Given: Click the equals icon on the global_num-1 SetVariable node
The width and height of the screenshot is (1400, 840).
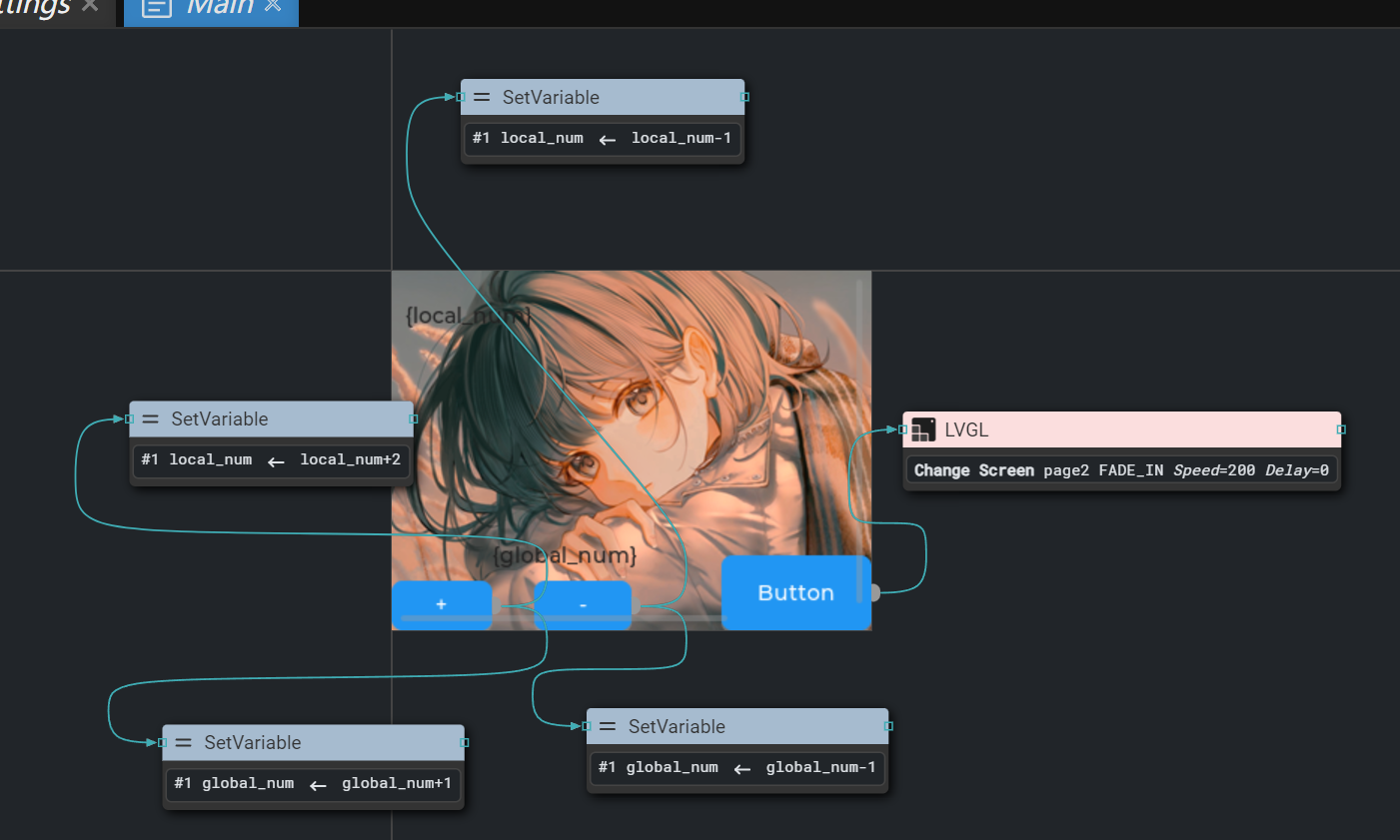Looking at the screenshot, I should coord(608,727).
